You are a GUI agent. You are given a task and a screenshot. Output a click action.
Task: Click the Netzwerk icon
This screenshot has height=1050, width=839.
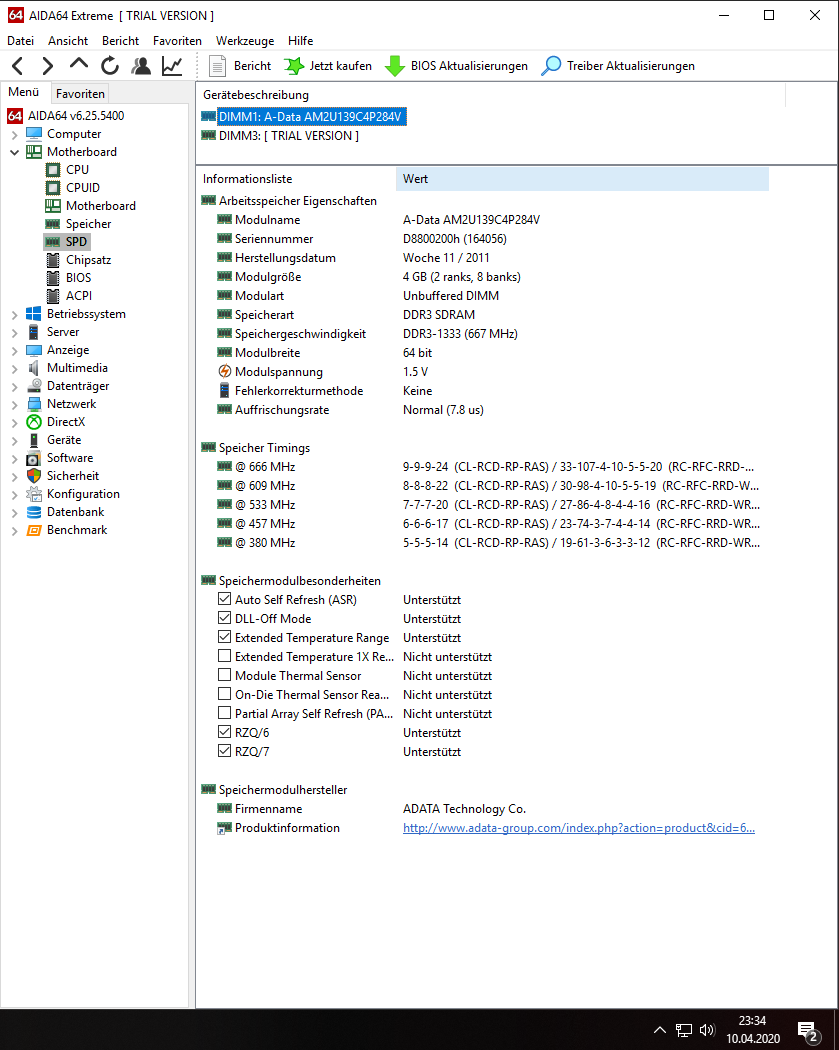click(33, 404)
